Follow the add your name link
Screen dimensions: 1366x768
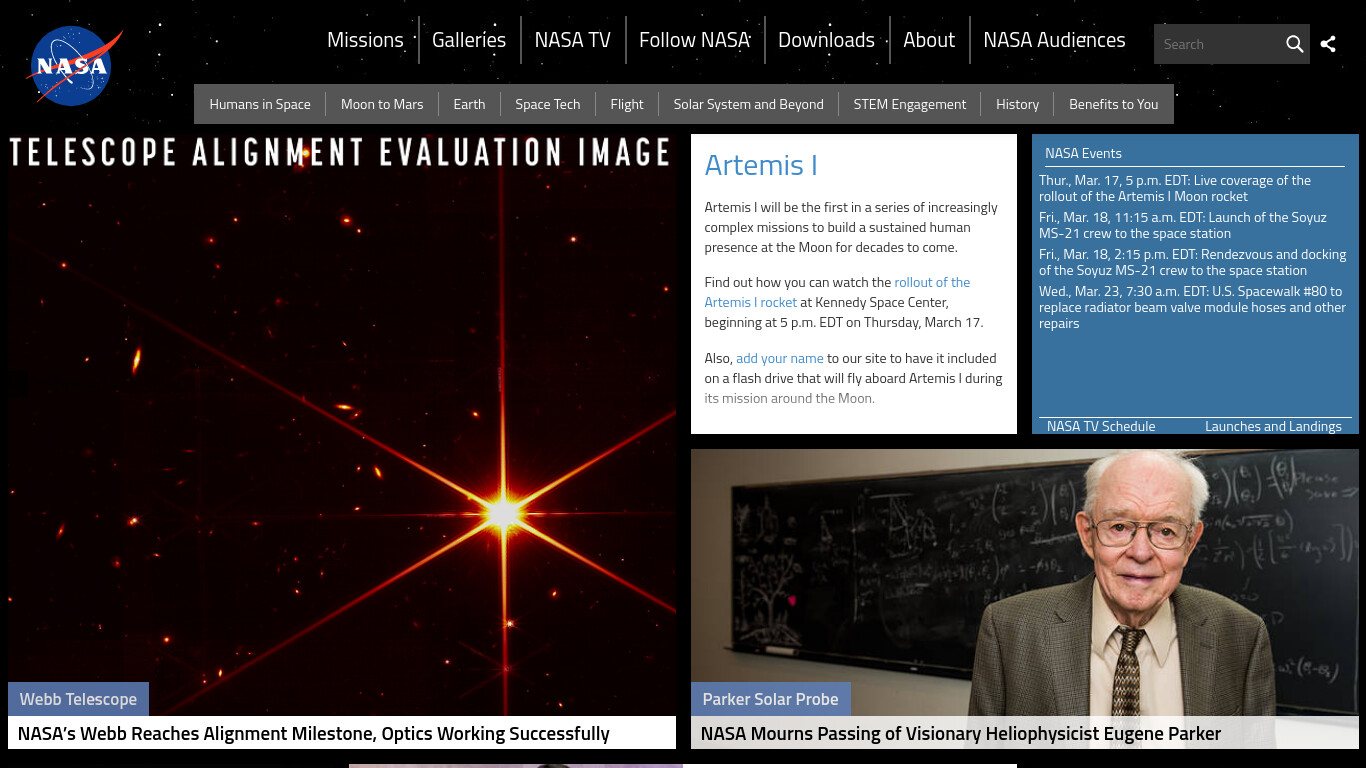click(780, 358)
